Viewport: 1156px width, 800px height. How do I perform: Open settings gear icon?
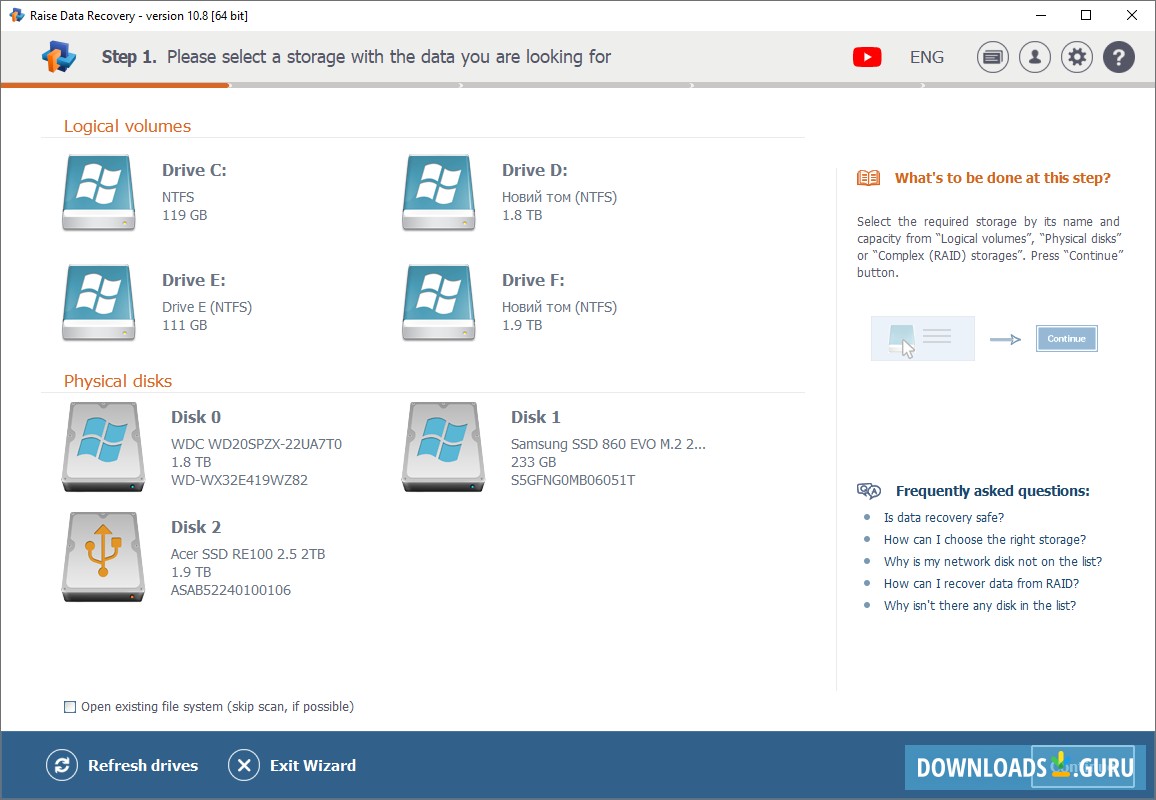1076,57
